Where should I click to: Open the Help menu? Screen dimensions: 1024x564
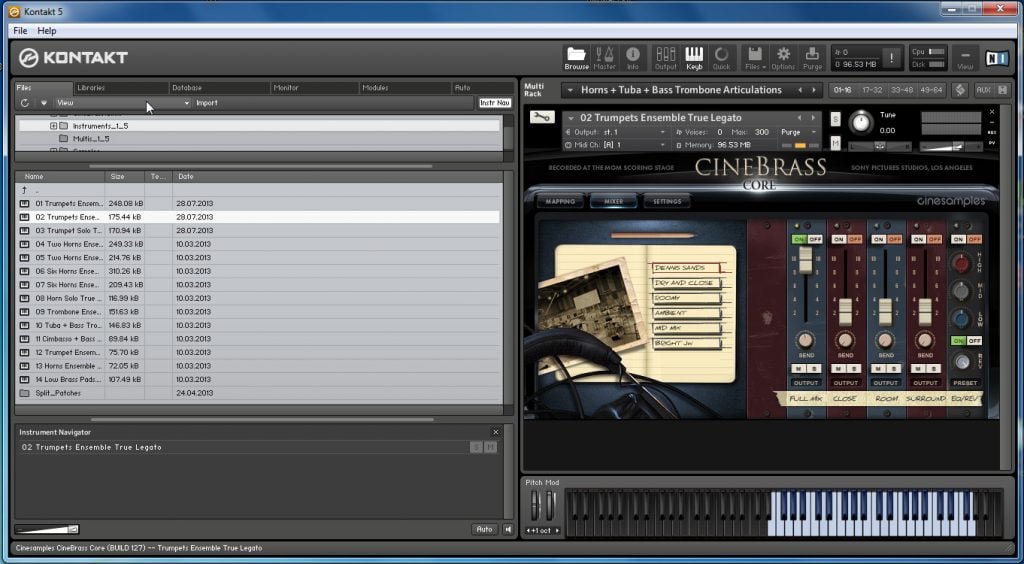(46, 31)
